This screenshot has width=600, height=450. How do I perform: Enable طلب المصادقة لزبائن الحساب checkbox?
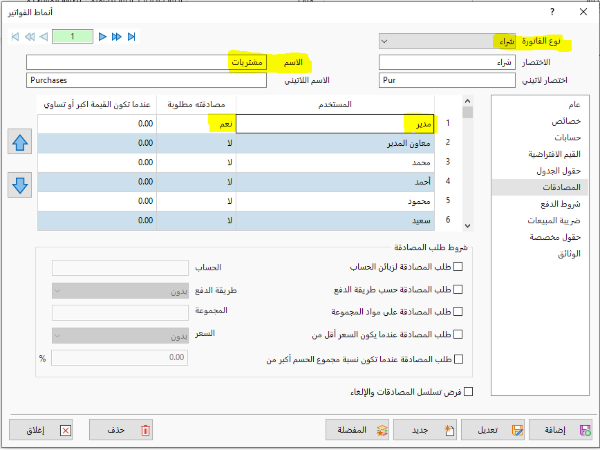(459, 268)
